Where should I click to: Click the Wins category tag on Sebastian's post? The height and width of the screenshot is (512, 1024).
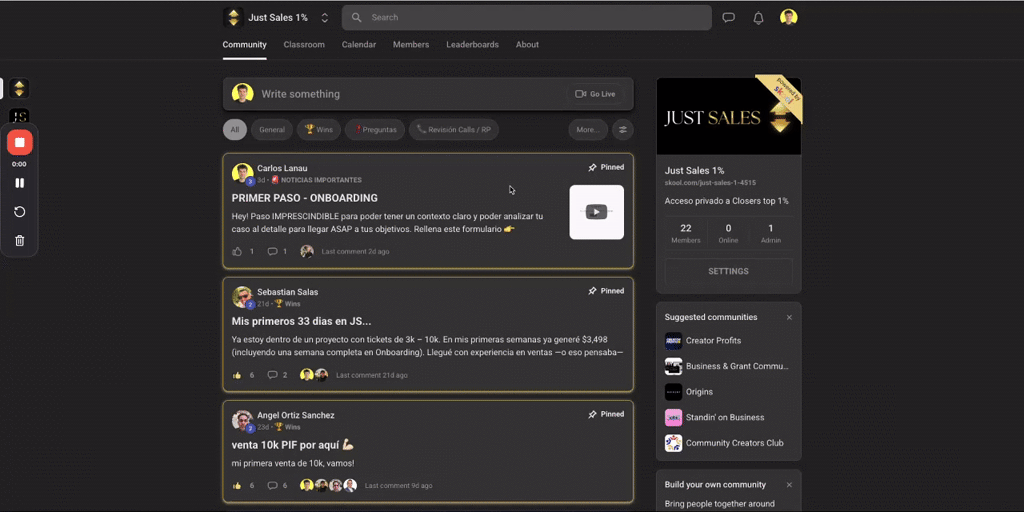(287, 304)
